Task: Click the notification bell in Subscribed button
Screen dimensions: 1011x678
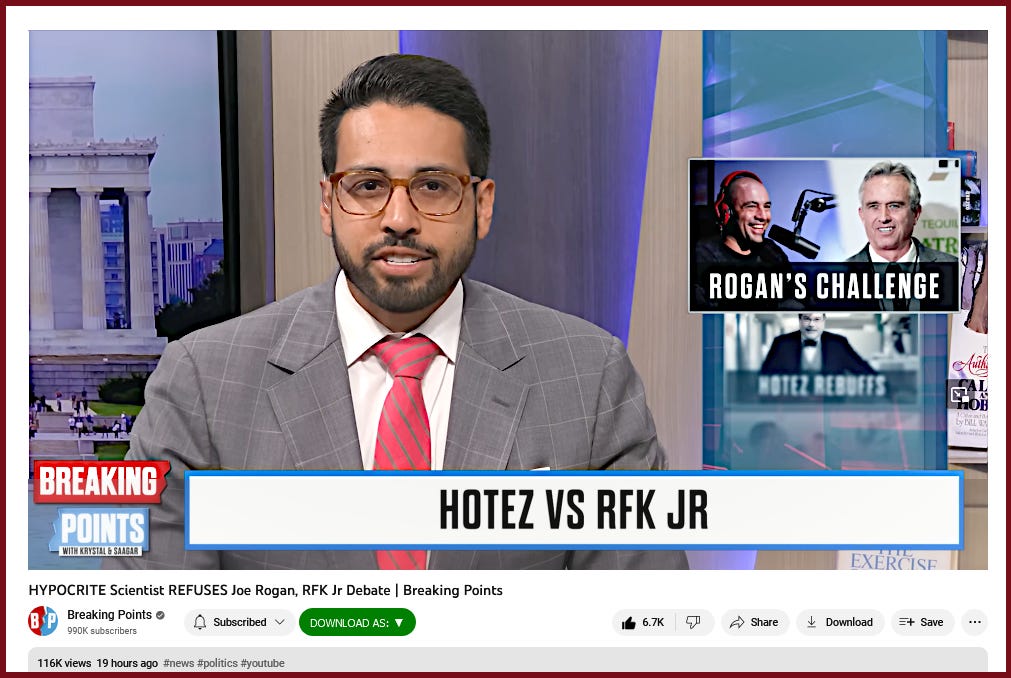Action: click(200, 622)
